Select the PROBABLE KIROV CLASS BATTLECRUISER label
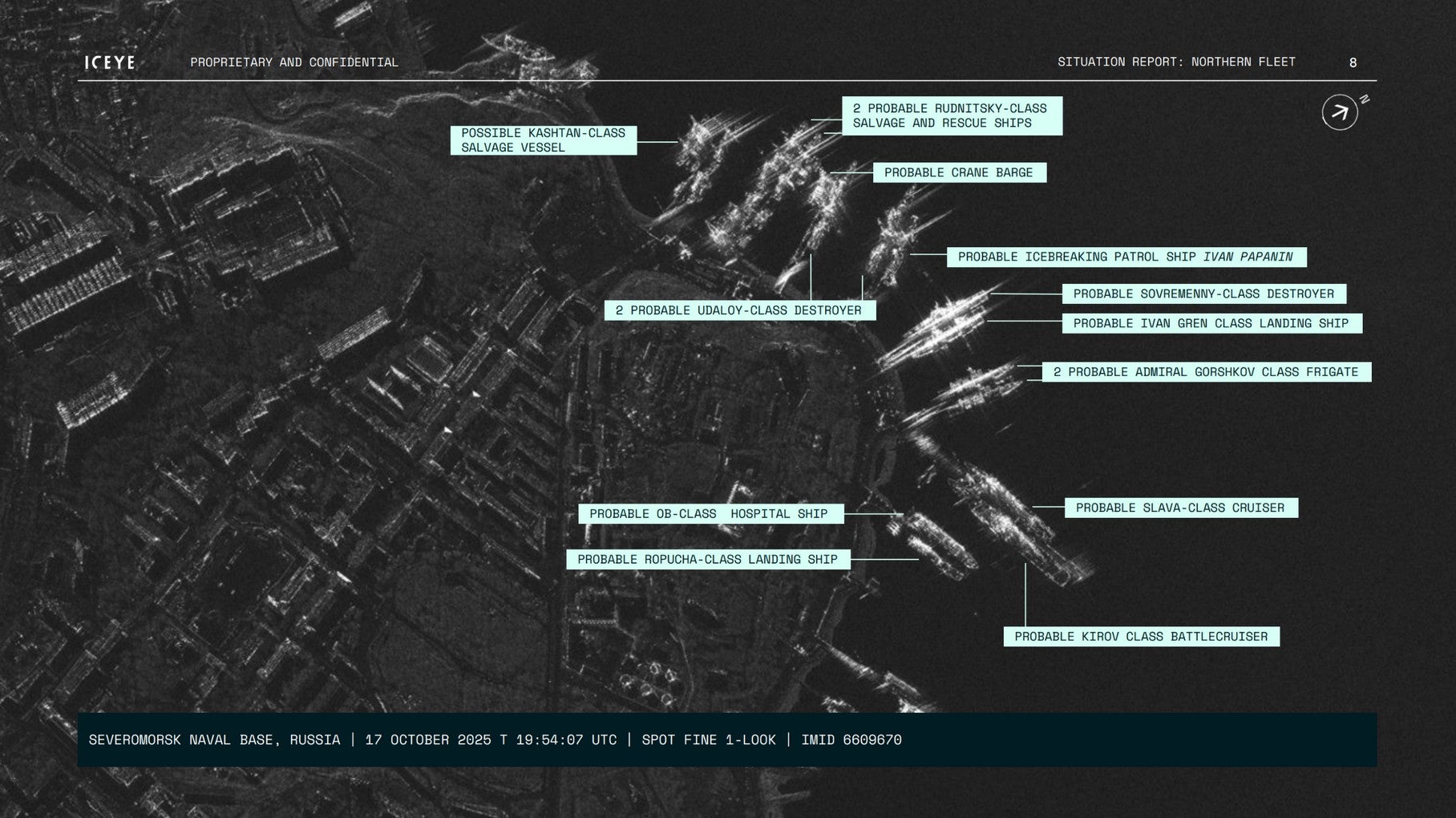 (1142, 637)
